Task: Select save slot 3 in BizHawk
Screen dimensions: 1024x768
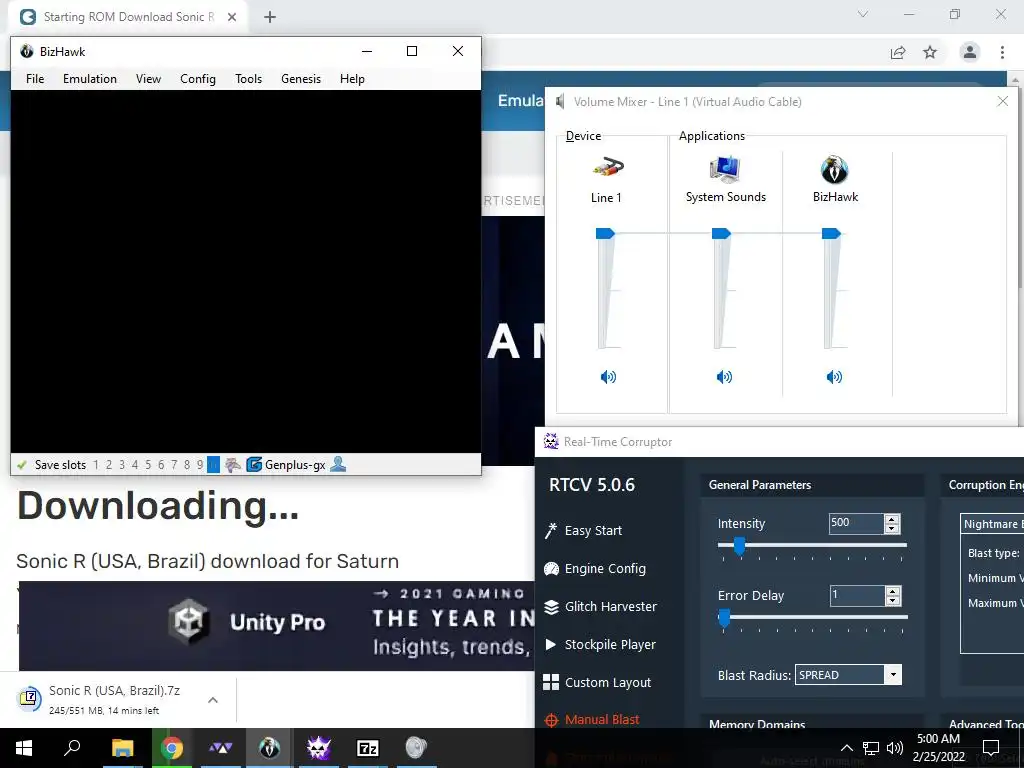Action: tap(121, 465)
